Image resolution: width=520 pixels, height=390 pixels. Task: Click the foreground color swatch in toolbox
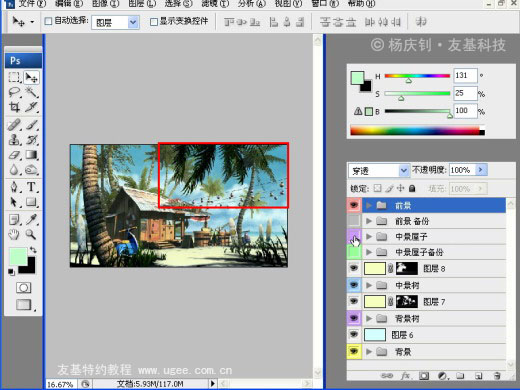tap(18, 256)
